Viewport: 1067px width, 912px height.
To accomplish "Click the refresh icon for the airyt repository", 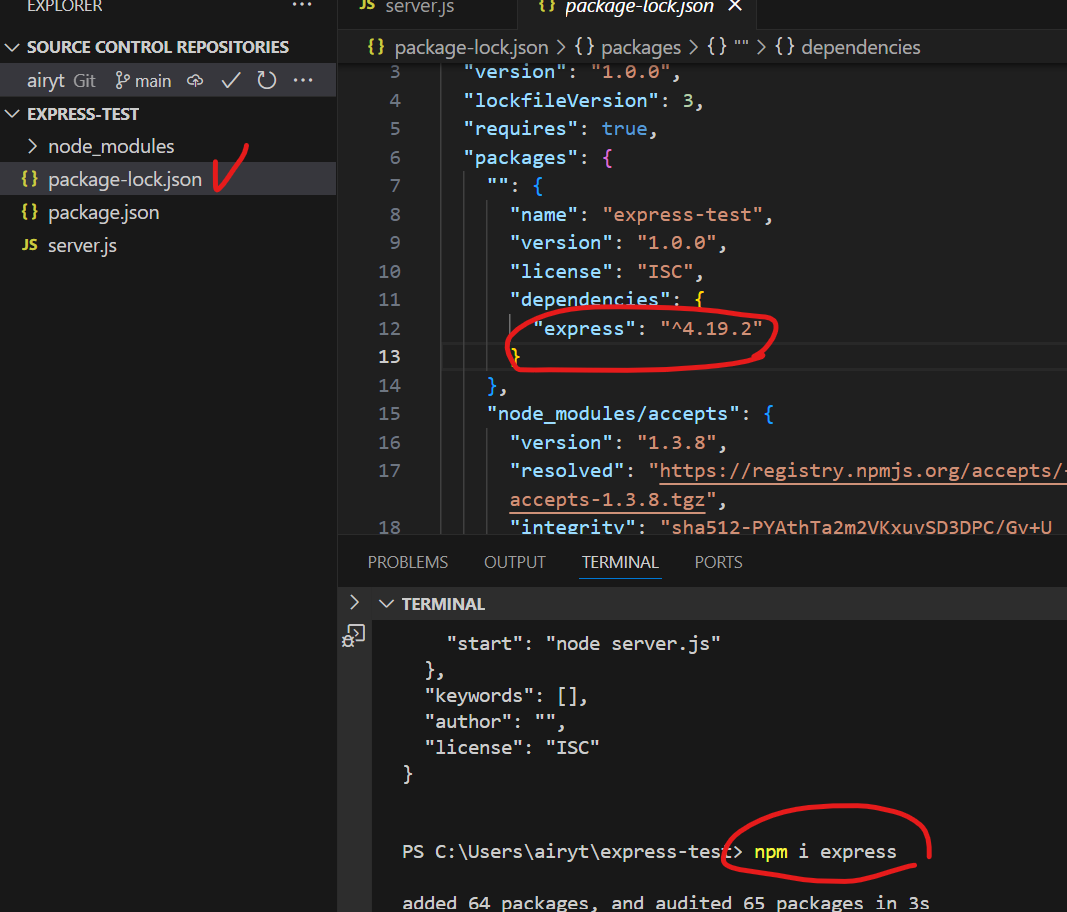I will pyautogui.click(x=266, y=80).
